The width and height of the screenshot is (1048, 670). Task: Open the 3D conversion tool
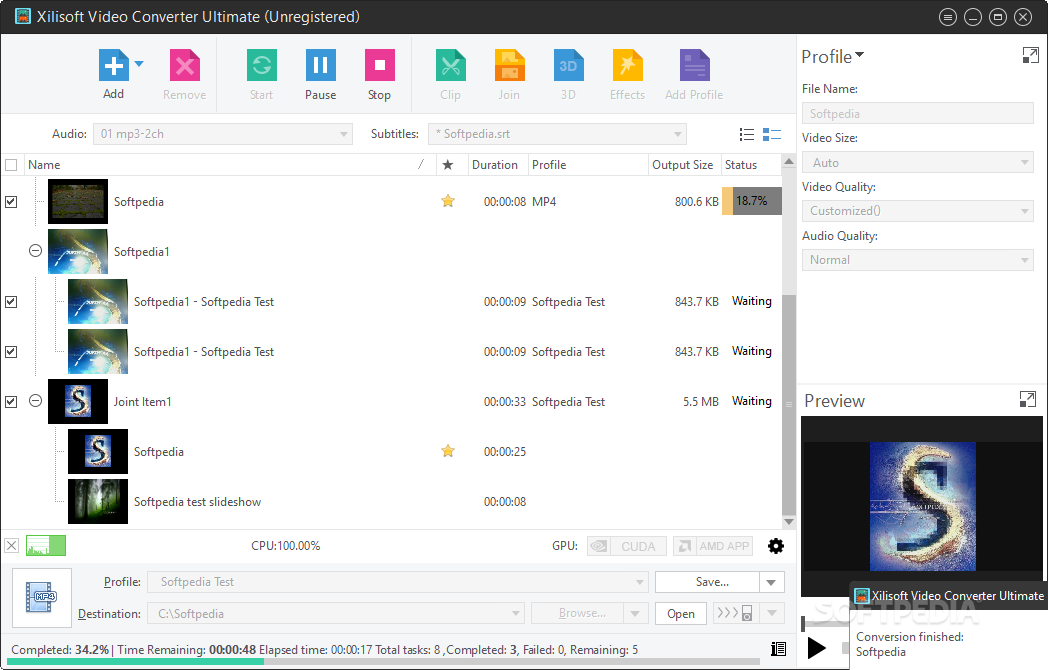[568, 65]
